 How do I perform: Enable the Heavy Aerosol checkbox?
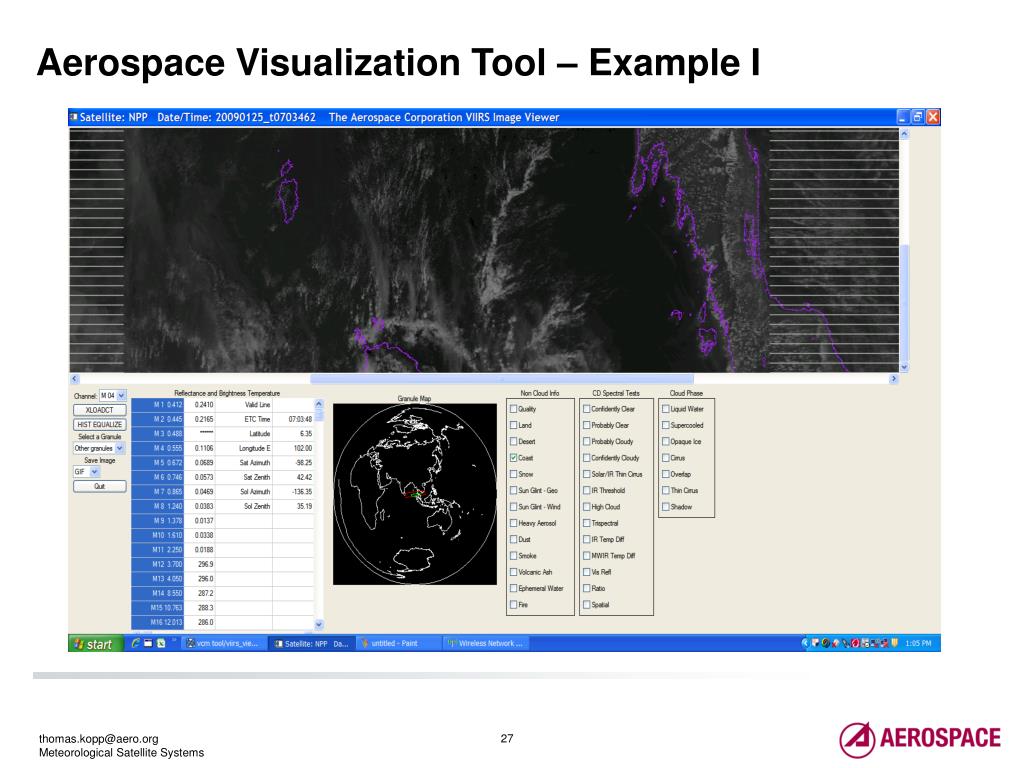click(513, 522)
